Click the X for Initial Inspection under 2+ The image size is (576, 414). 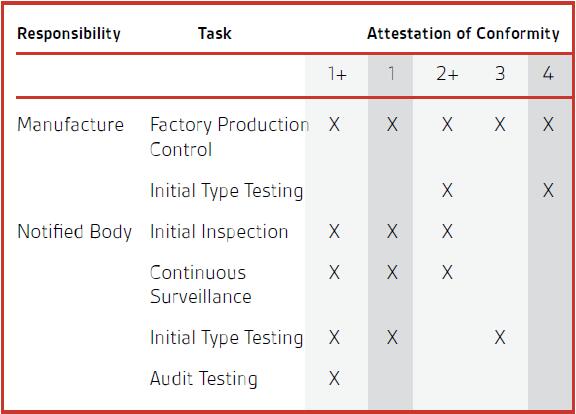pos(447,231)
